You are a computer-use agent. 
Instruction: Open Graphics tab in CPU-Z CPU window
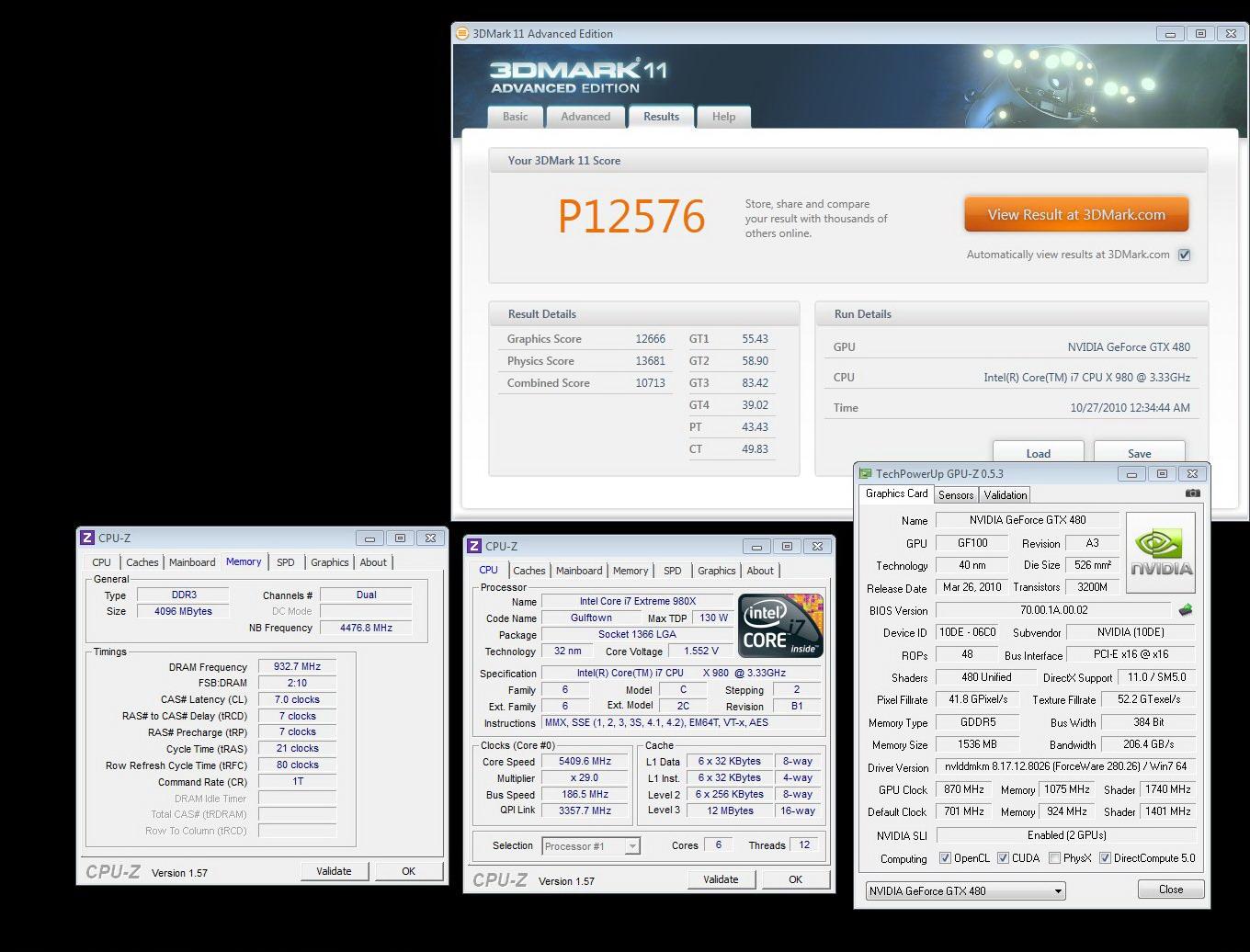tap(717, 571)
